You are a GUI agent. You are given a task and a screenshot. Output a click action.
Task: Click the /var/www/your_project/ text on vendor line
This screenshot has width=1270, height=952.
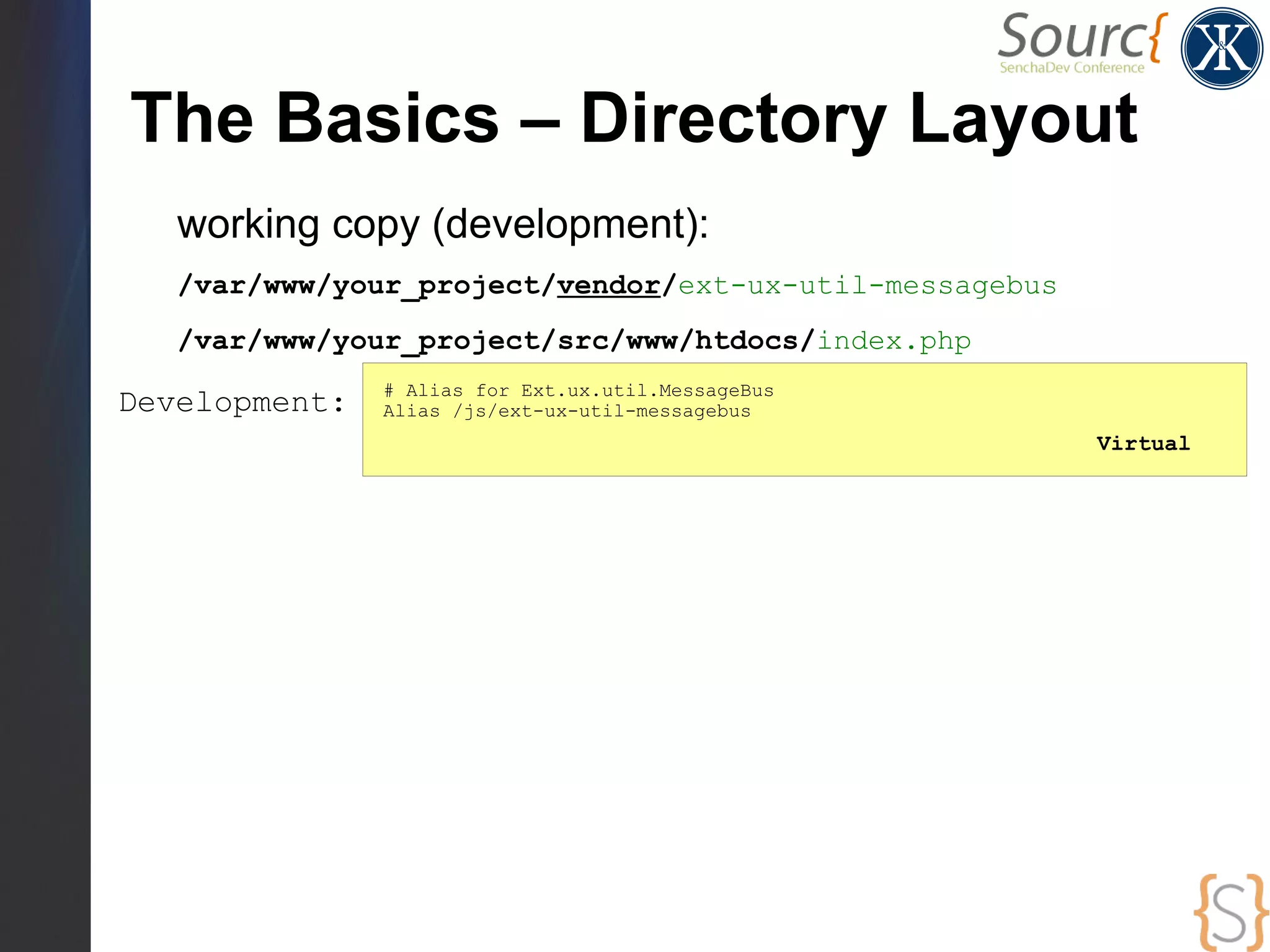[366, 285]
